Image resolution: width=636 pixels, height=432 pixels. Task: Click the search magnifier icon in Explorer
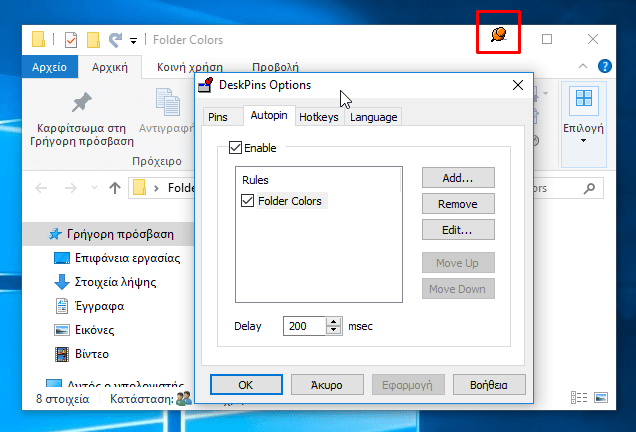pyautogui.click(x=589, y=188)
